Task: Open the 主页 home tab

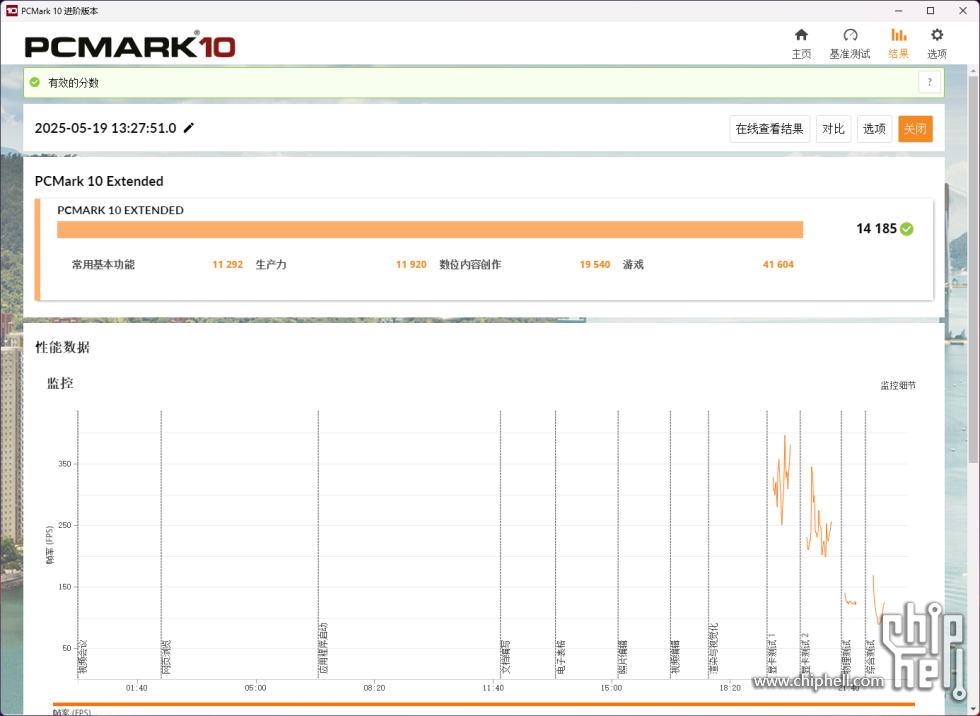Action: coord(801,44)
